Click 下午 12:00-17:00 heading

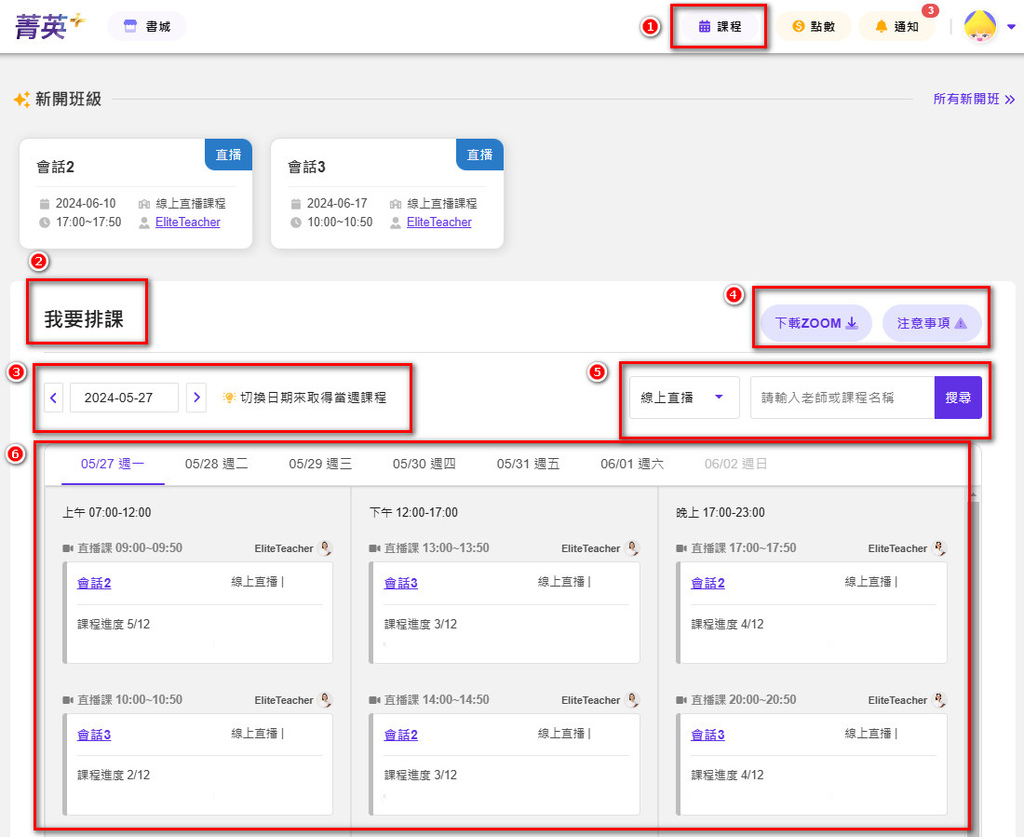(x=413, y=513)
